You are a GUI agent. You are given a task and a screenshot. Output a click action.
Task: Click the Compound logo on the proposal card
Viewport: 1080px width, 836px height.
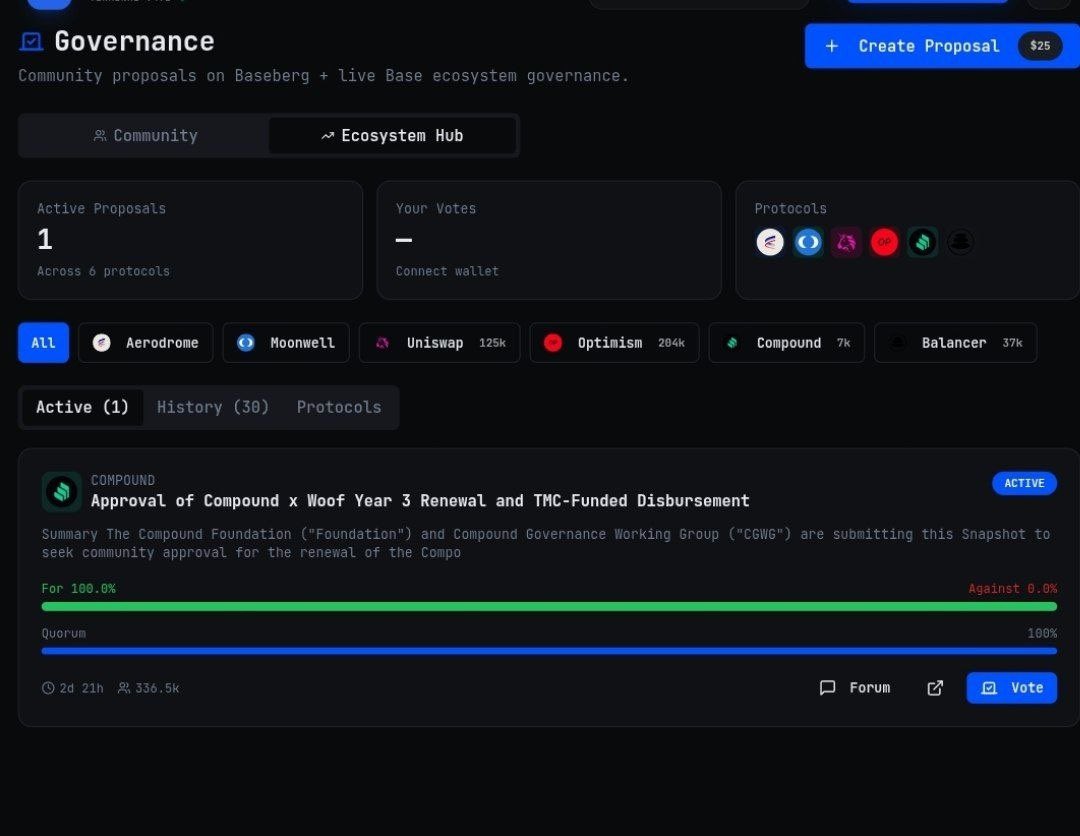(x=62, y=492)
